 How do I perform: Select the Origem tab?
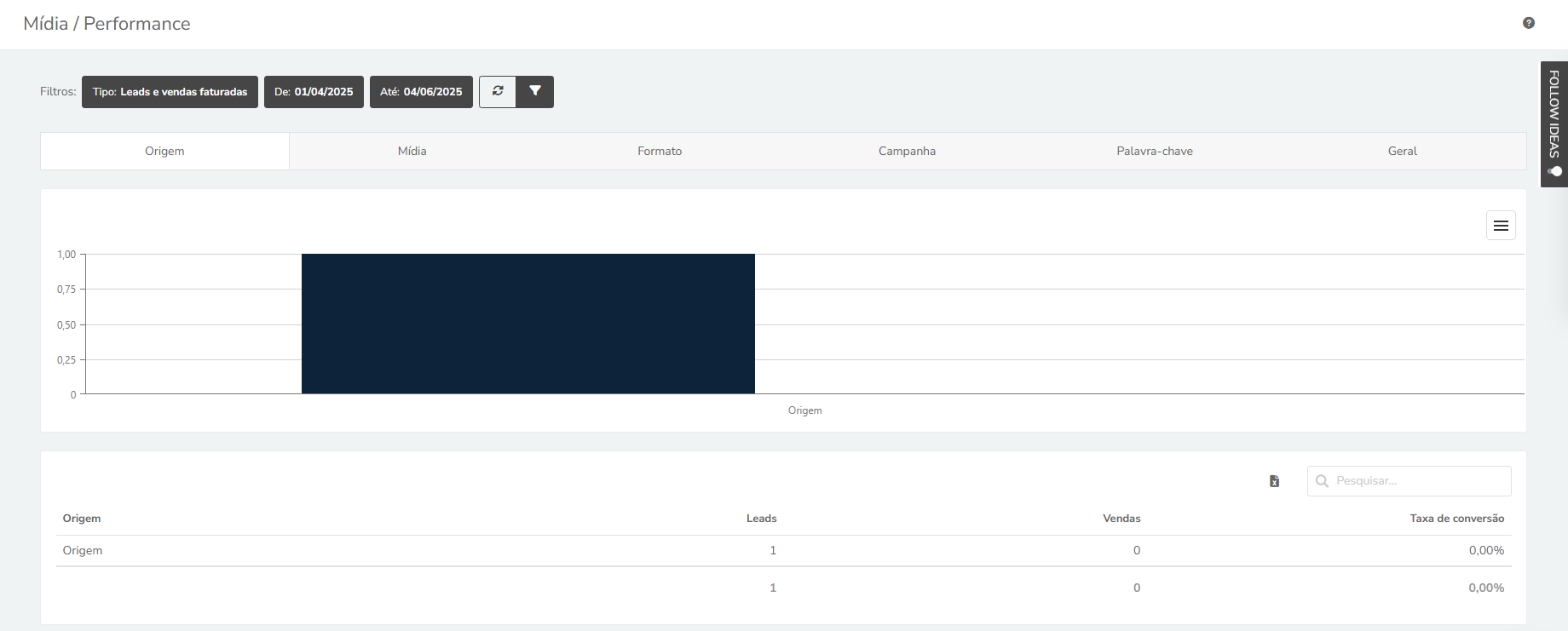[164, 151]
